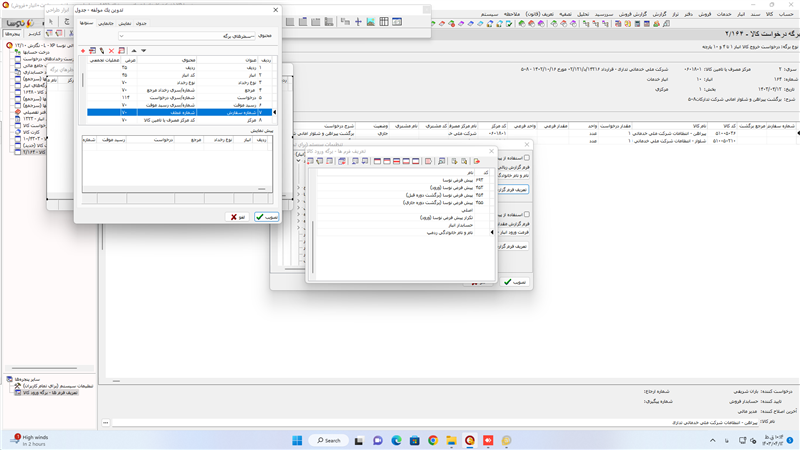The image size is (800, 450).
Task: Click لغو to cancel the column editor
Action: [238, 216]
